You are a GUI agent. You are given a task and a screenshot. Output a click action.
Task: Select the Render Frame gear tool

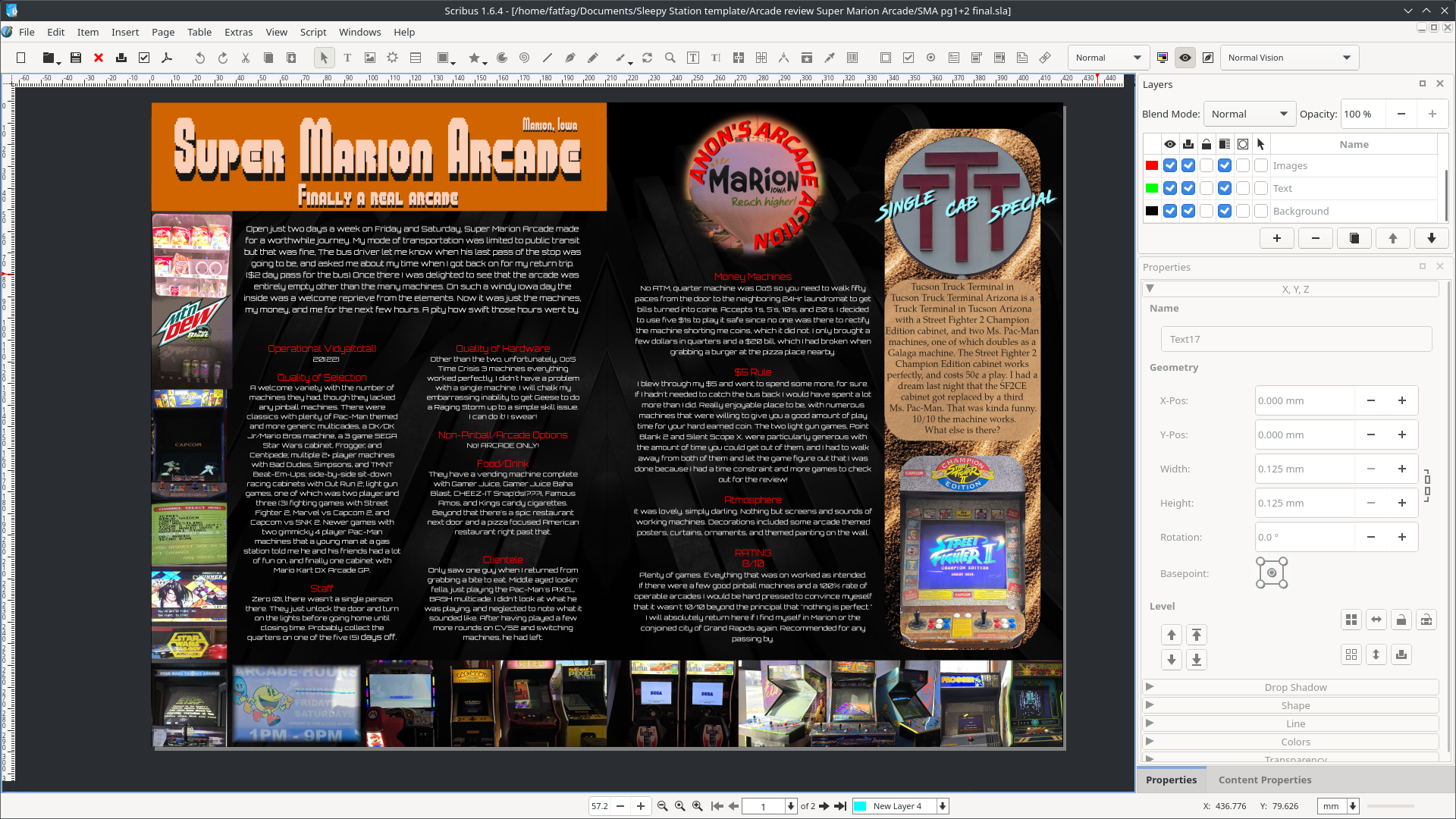click(393, 58)
